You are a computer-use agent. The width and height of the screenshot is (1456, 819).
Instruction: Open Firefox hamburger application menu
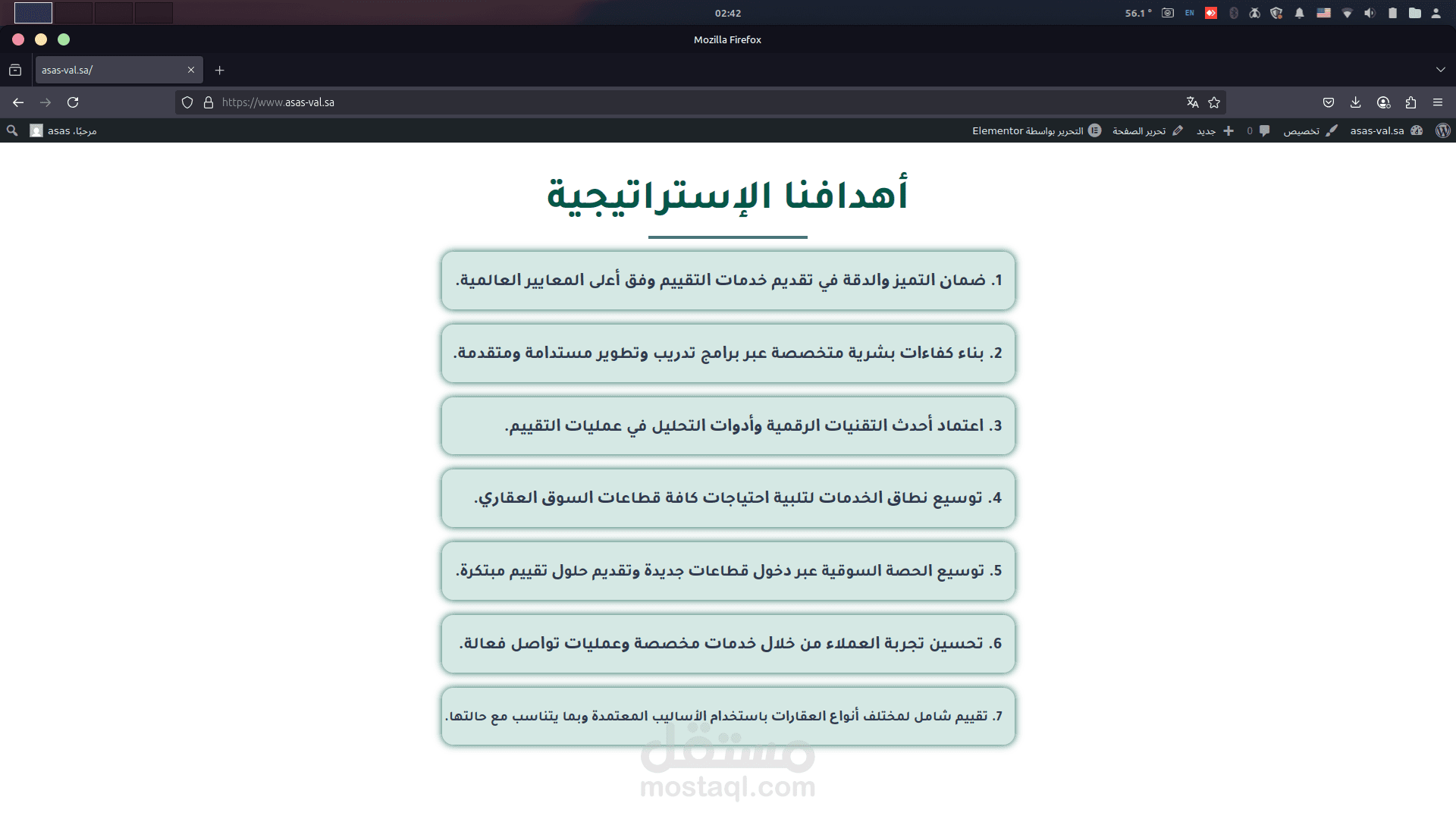[1438, 102]
